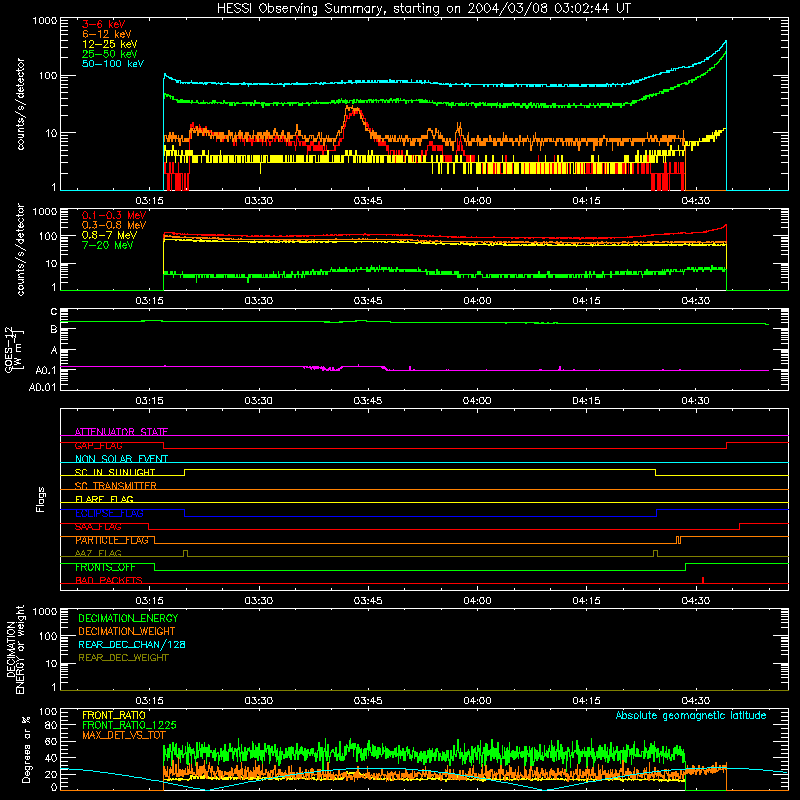Click the Absolute geomagnetic latitude label
The height and width of the screenshot is (800, 800).
click(691, 715)
